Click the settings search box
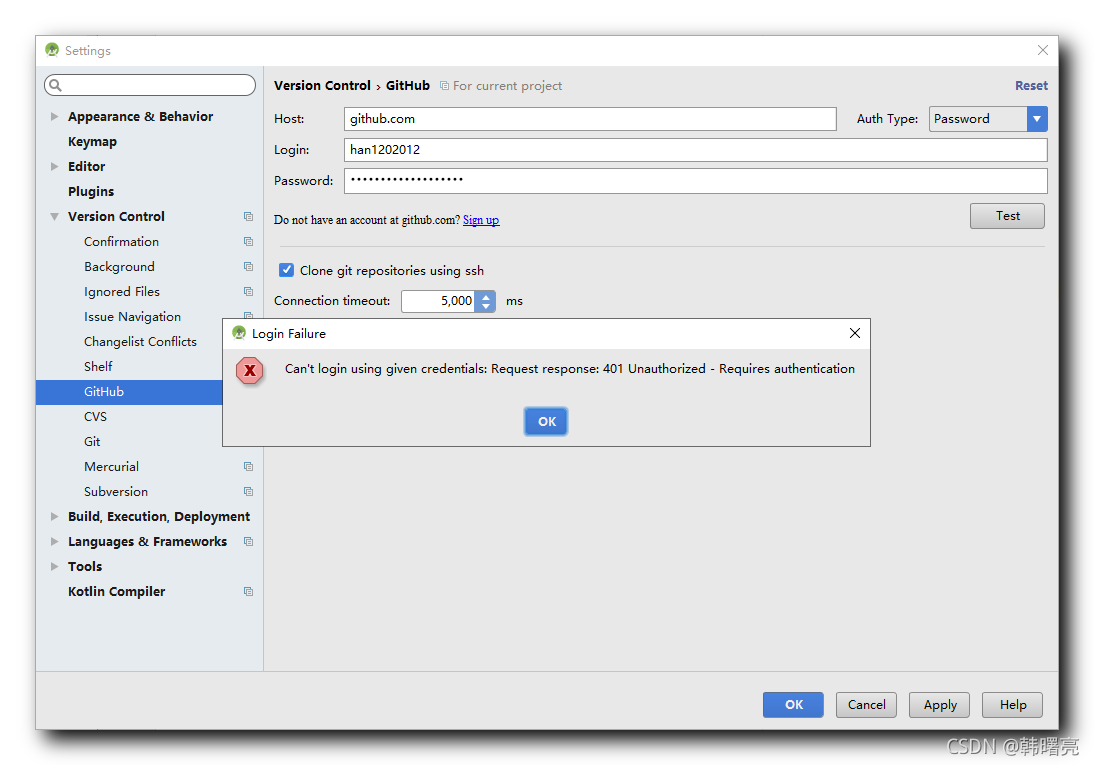Viewport: 1094px width, 765px height. (x=150, y=85)
